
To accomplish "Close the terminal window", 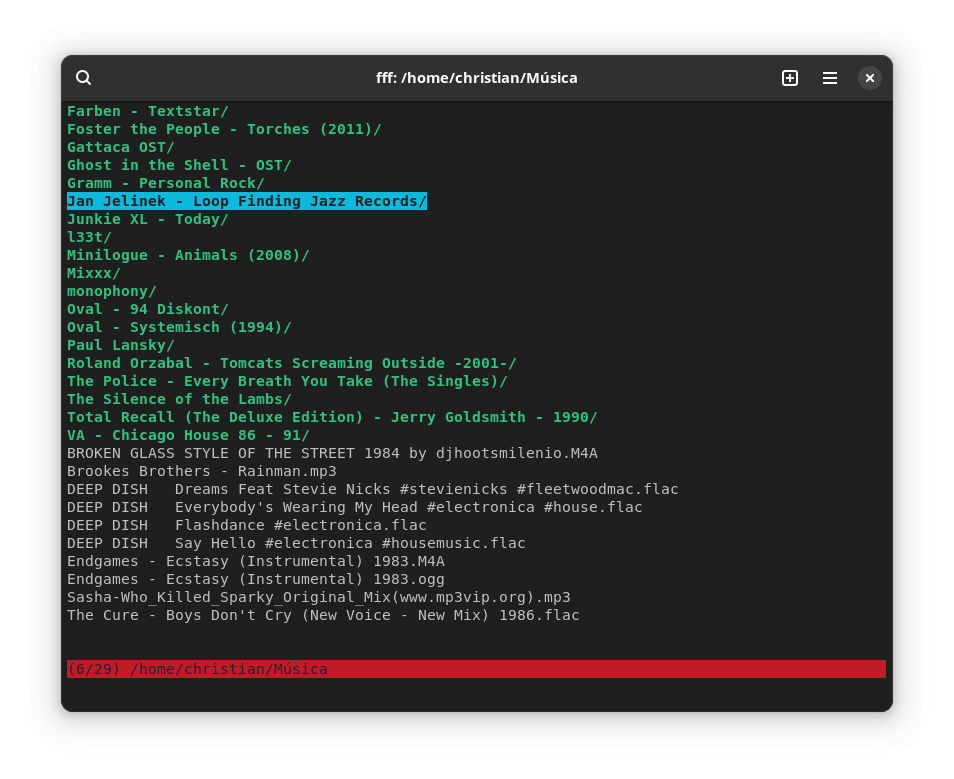I will [869, 78].
